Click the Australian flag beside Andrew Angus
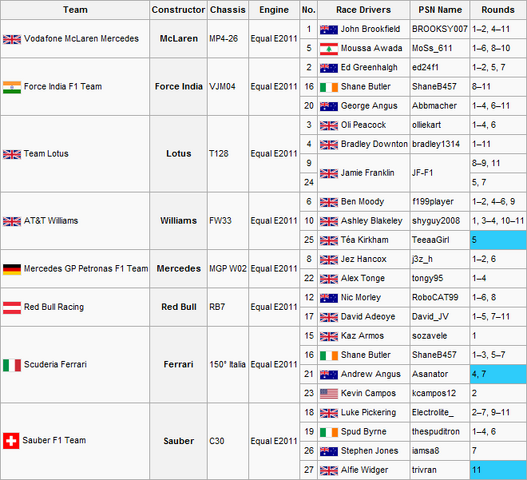Screen dimensions: 527x480 (329, 375)
